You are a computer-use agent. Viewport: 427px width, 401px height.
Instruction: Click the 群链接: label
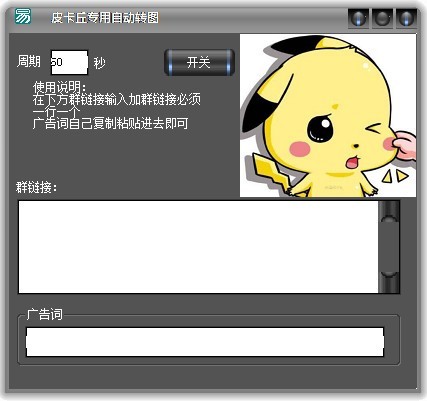pyautogui.click(x=37, y=187)
